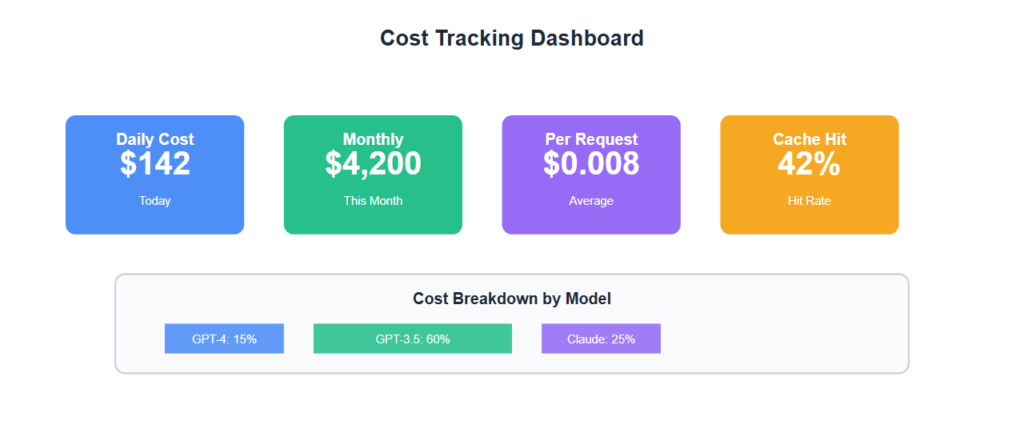This screenshot has width=1024, height=429.
Task: Click the This Month caption
Action: [x=373, y=201]
